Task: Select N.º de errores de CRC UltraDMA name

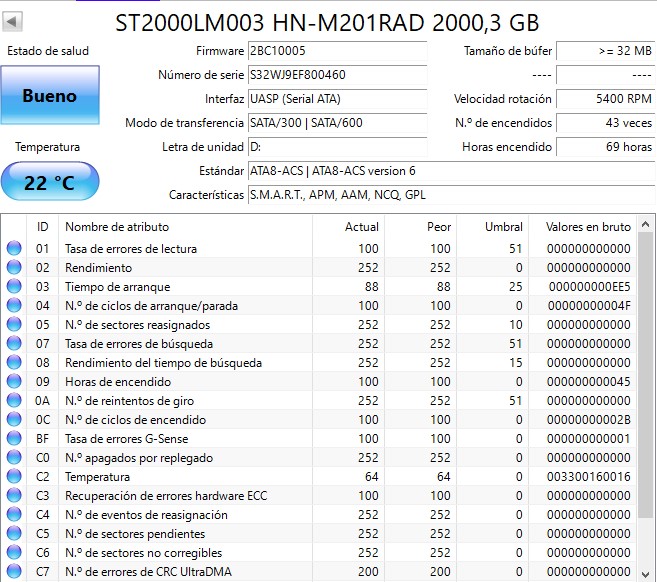Action: (x=148, y=572)
